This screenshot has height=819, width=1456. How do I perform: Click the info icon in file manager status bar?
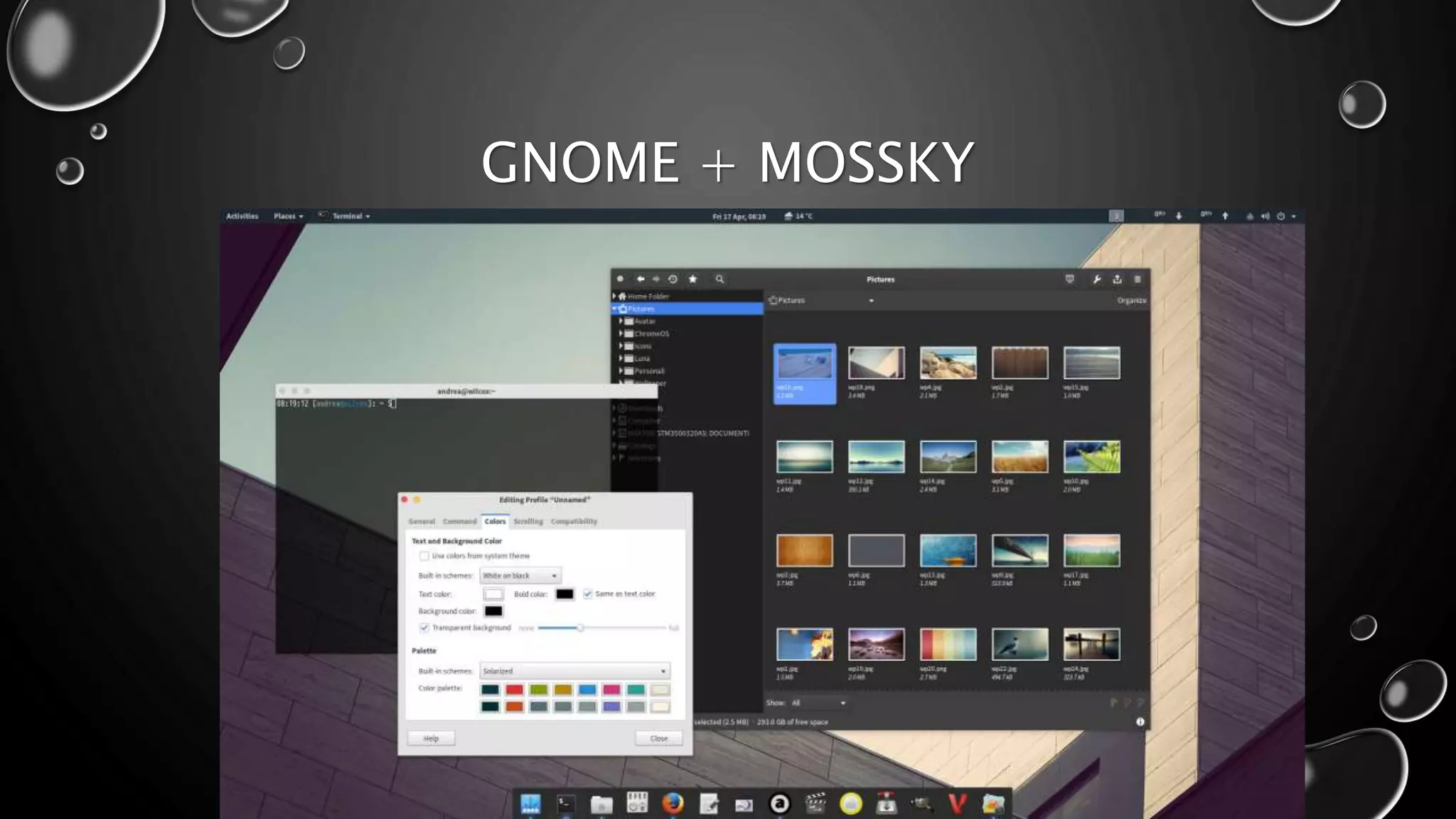tap(1140, 722)
